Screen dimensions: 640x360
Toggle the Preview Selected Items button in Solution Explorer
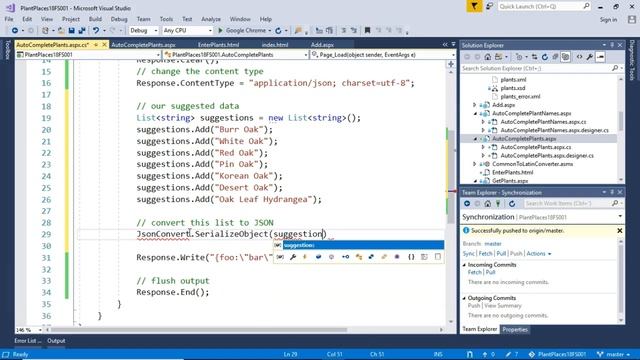click(x=600, y=57)
